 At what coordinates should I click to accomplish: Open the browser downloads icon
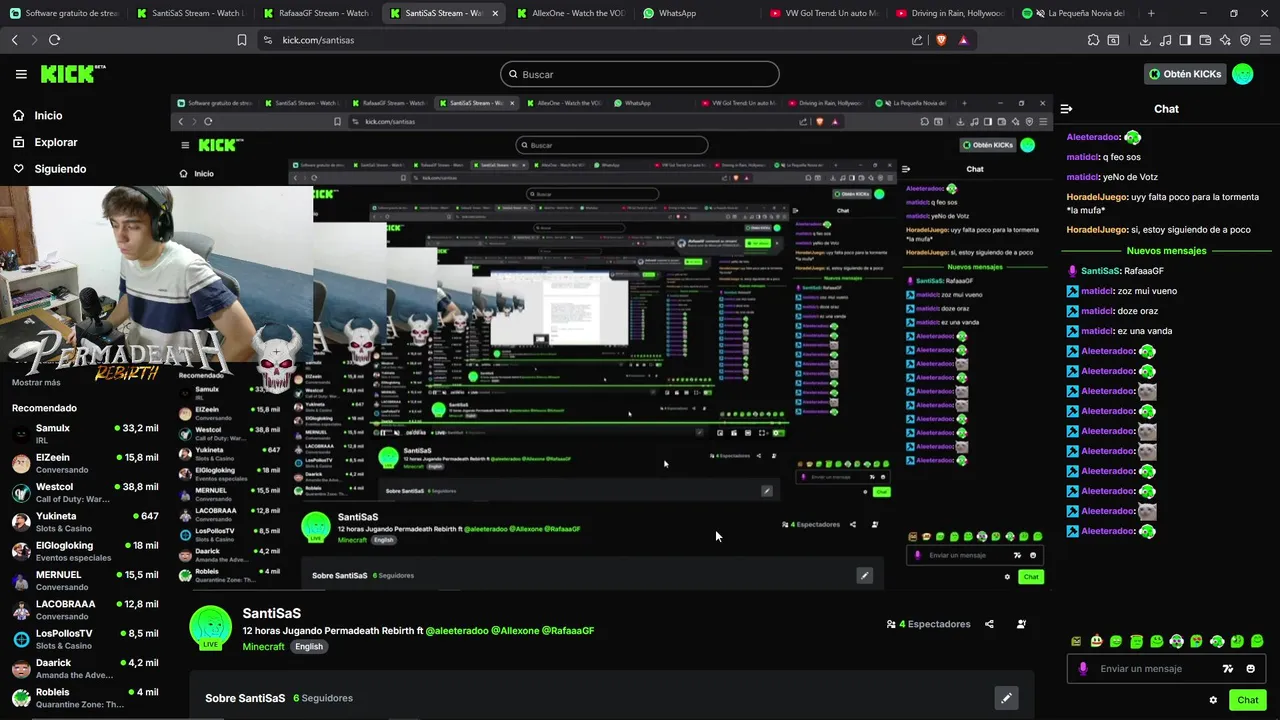pyautogui.click(x=1145, y=40)
